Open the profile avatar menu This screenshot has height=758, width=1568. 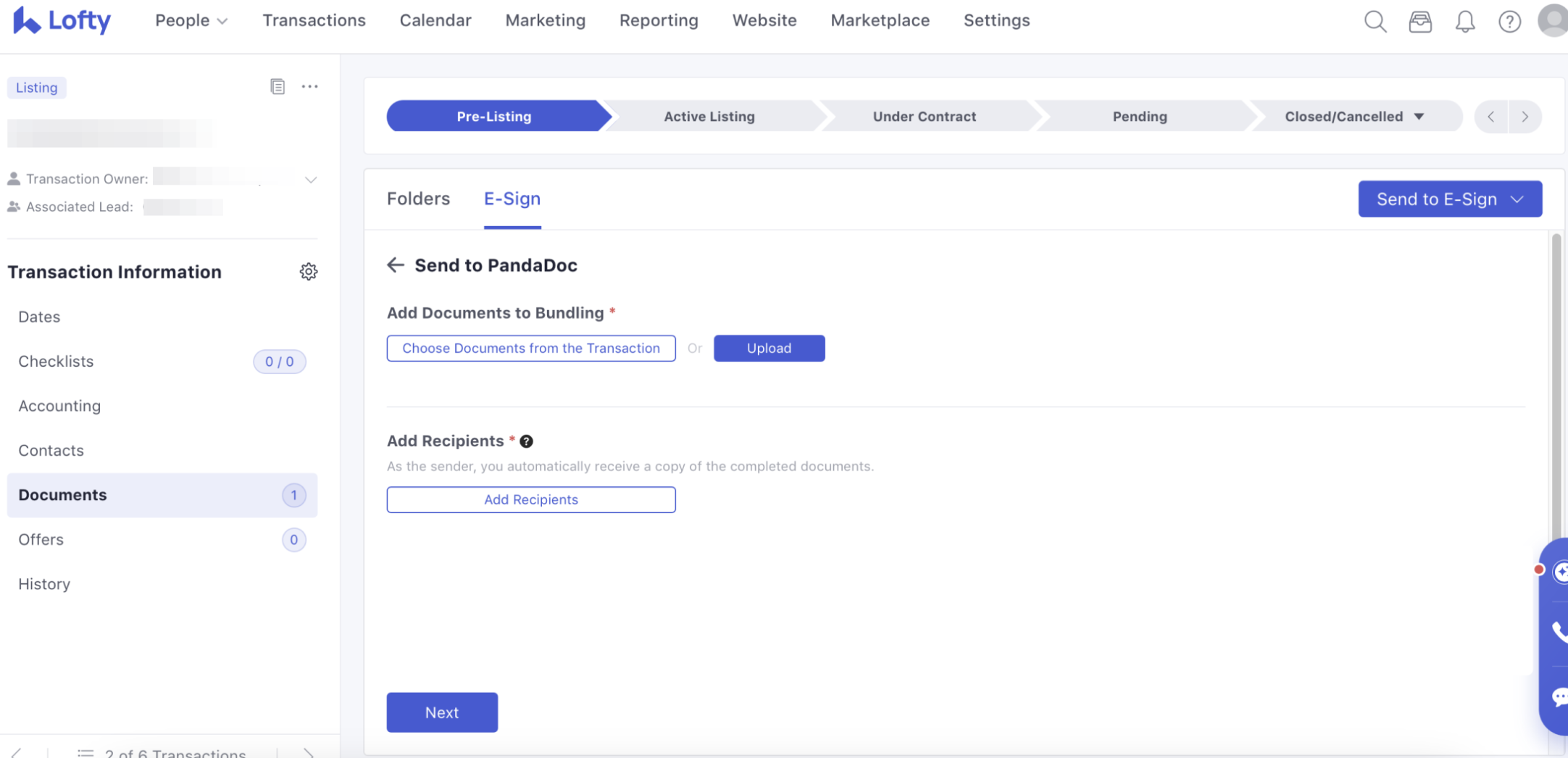(1552, 21)
